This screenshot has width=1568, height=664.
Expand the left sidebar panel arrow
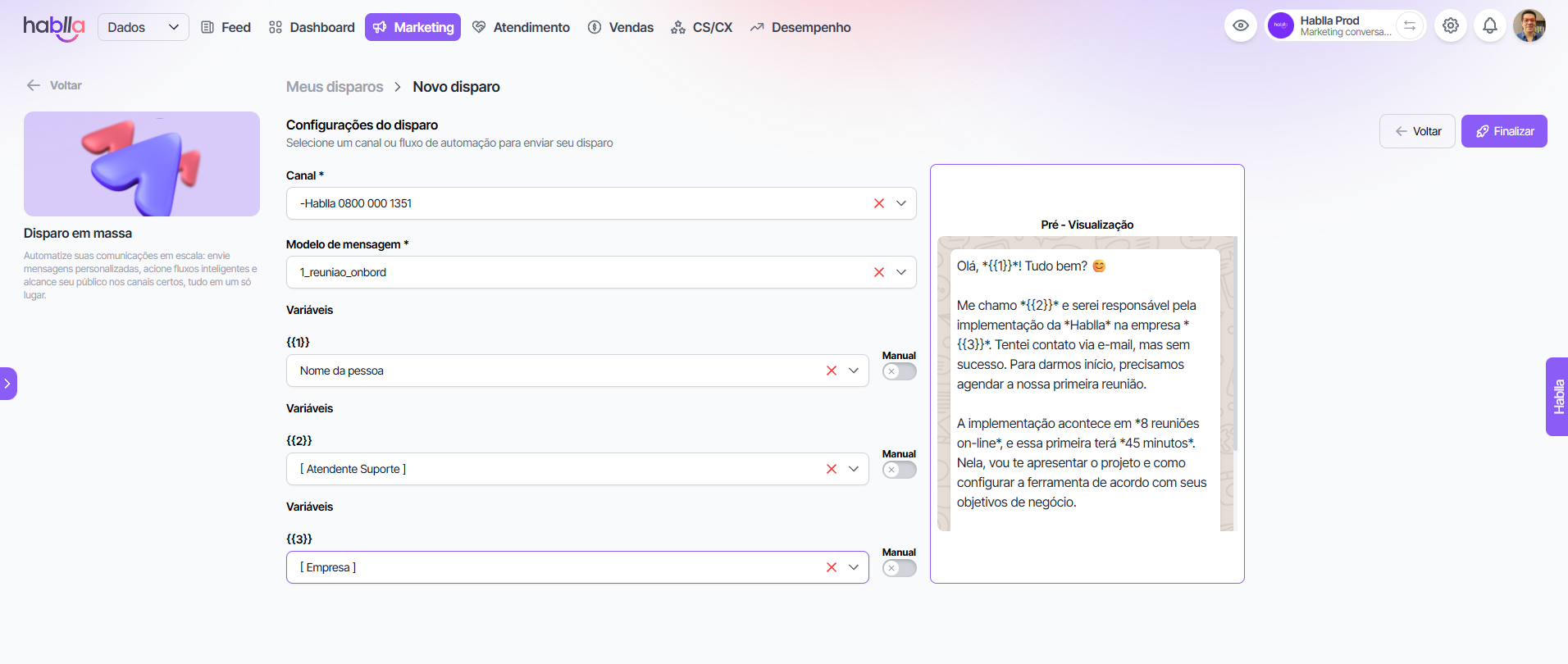(x=7, y=384)
